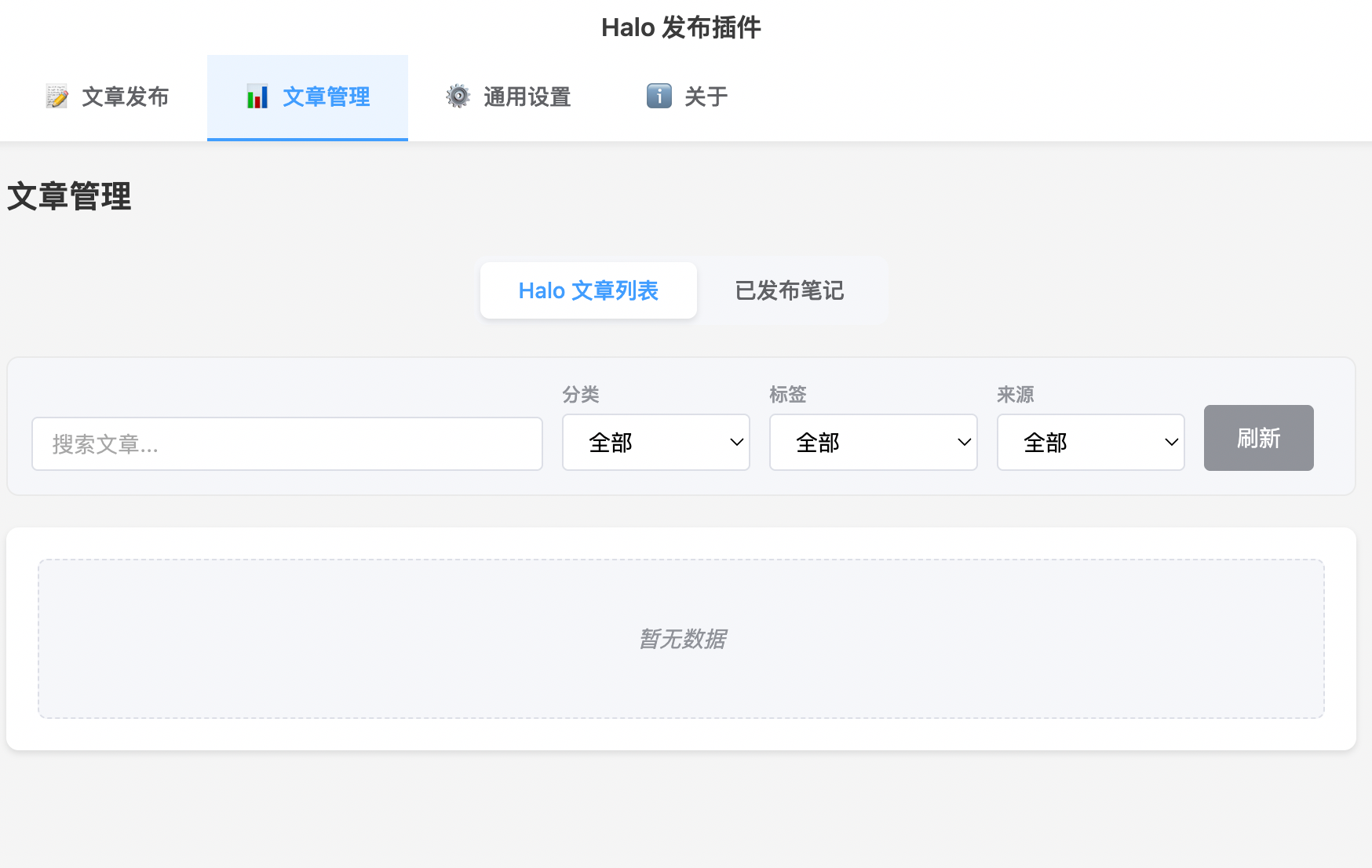The width and height of the screenshot is (1372, 868).
Task: Click the chevron arrow in 来源 dropdown
Action: pos(1171,443)
